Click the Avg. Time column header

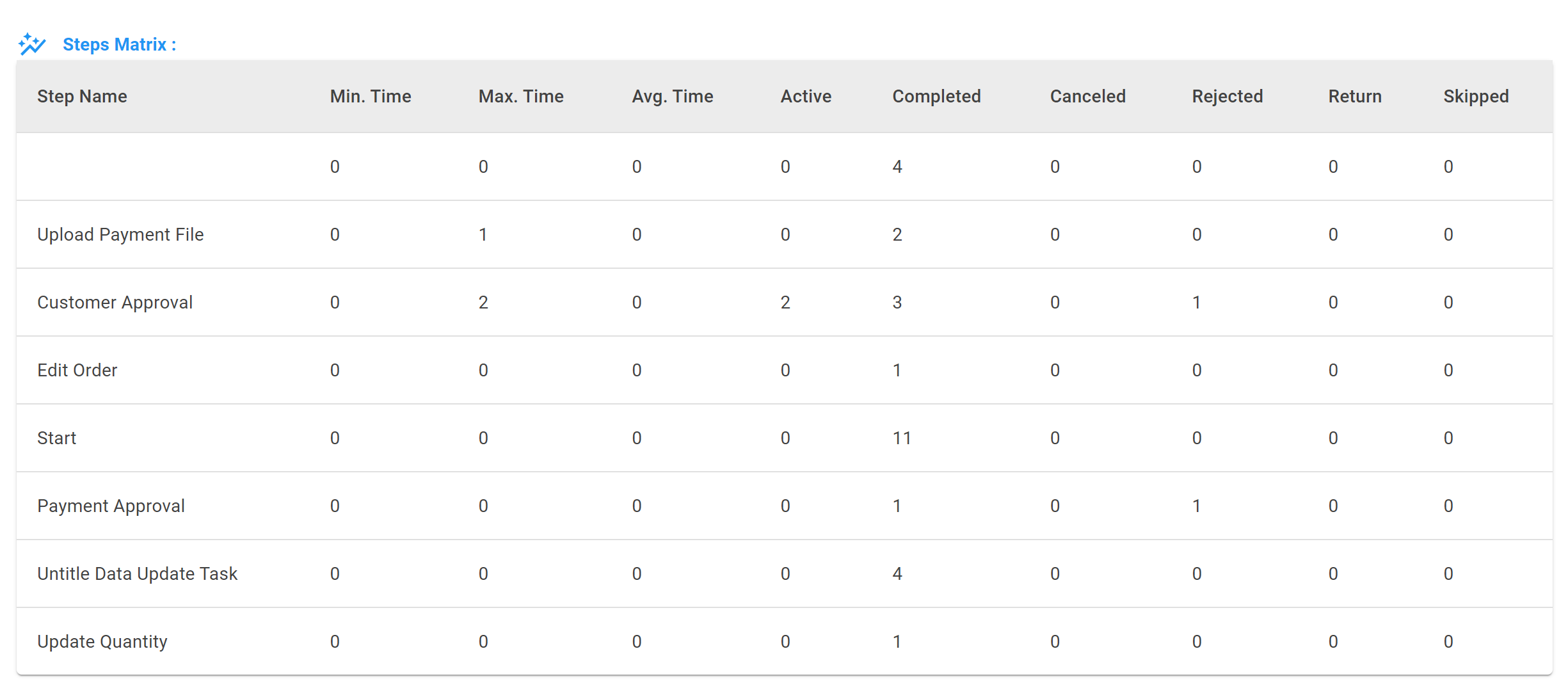coord(673,97)
